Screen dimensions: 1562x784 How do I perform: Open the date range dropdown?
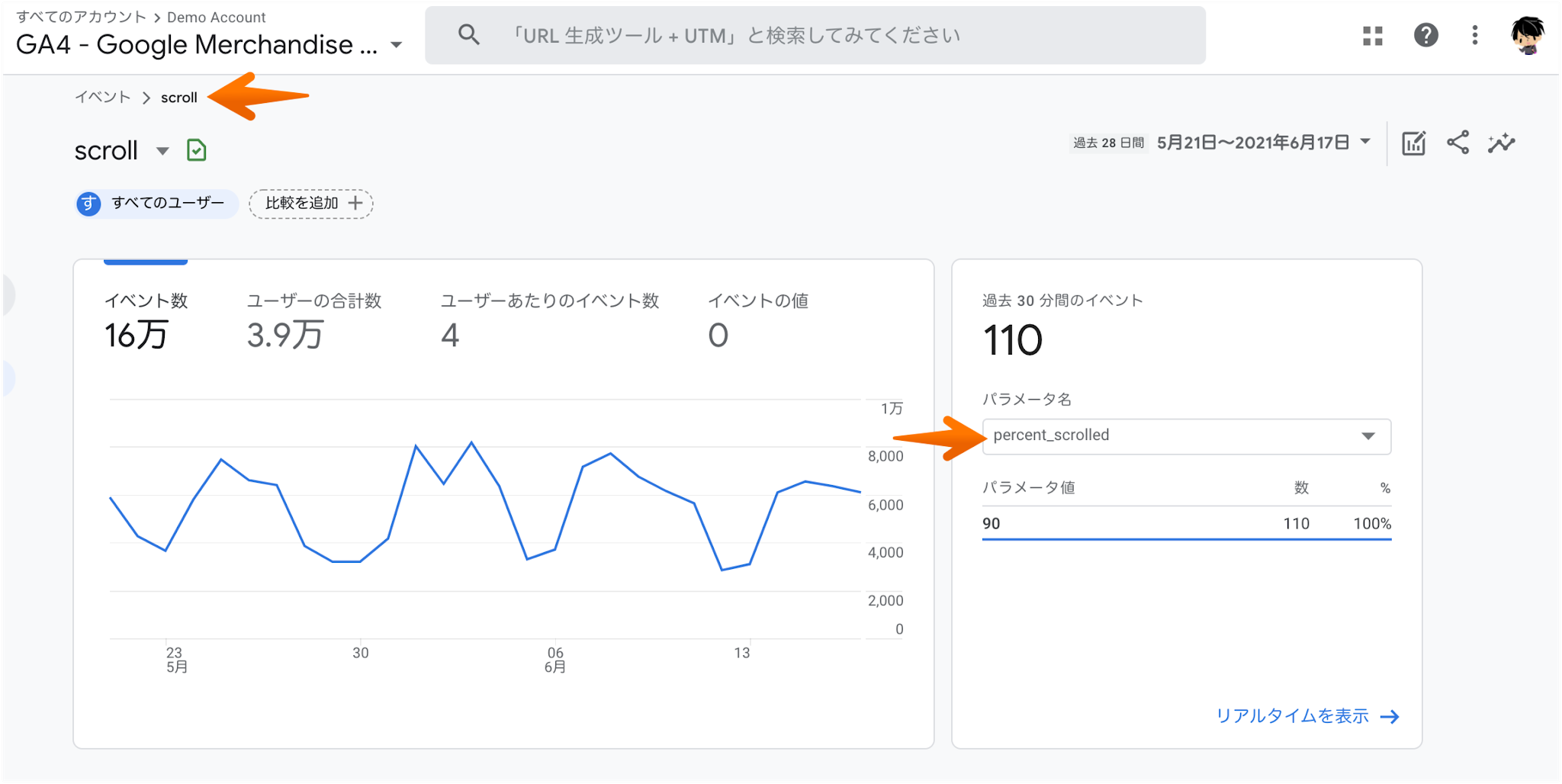pos(1263,143)
